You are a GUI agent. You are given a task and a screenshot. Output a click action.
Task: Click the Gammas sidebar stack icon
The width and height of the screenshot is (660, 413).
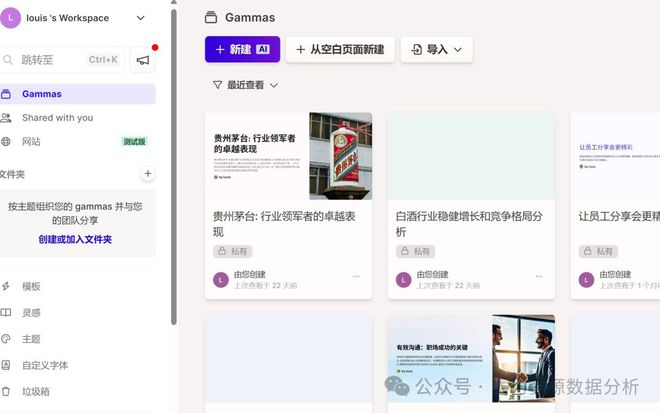5,94
